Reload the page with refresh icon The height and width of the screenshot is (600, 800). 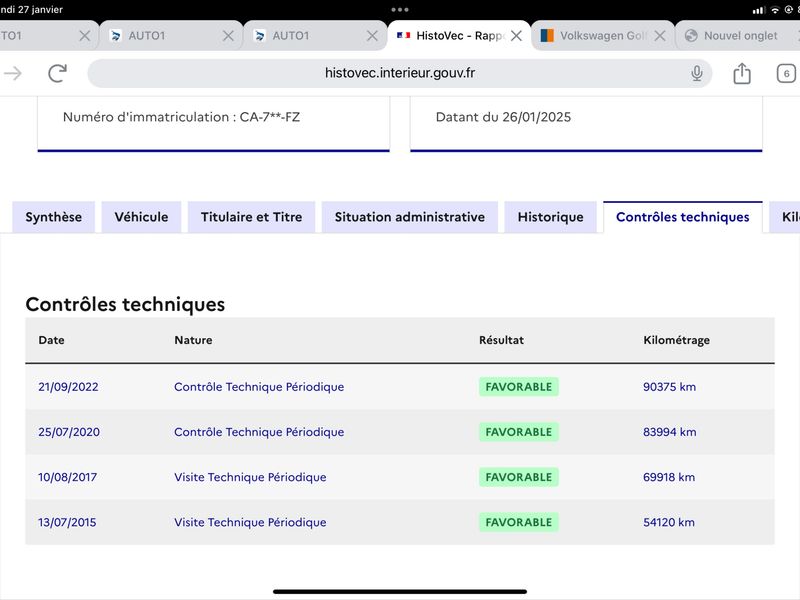point(57,73)
